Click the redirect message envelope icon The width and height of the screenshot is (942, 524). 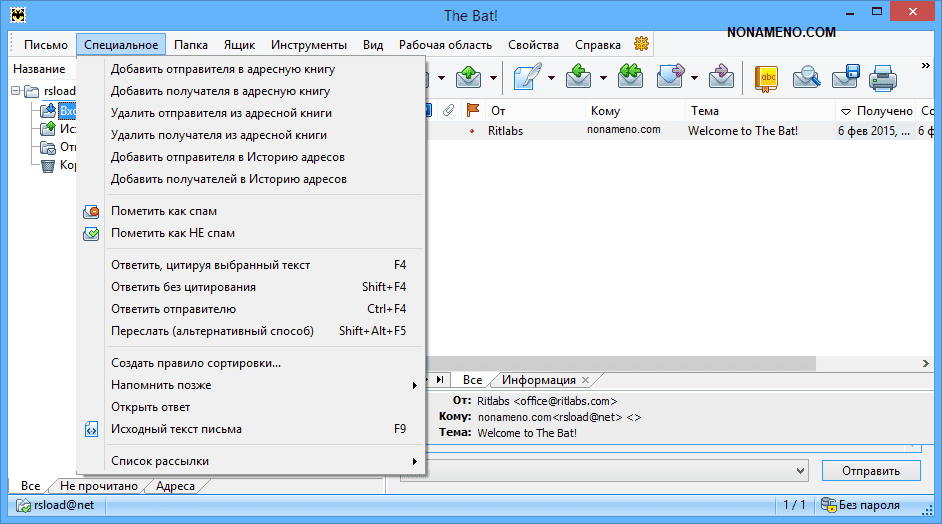coord(720,76)
